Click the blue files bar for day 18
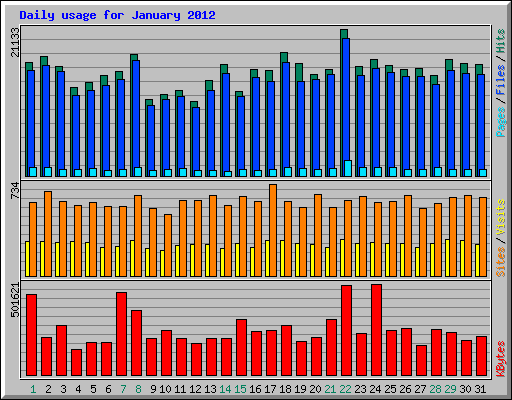This screenshot has height=400, width=512. coord(286,115)
